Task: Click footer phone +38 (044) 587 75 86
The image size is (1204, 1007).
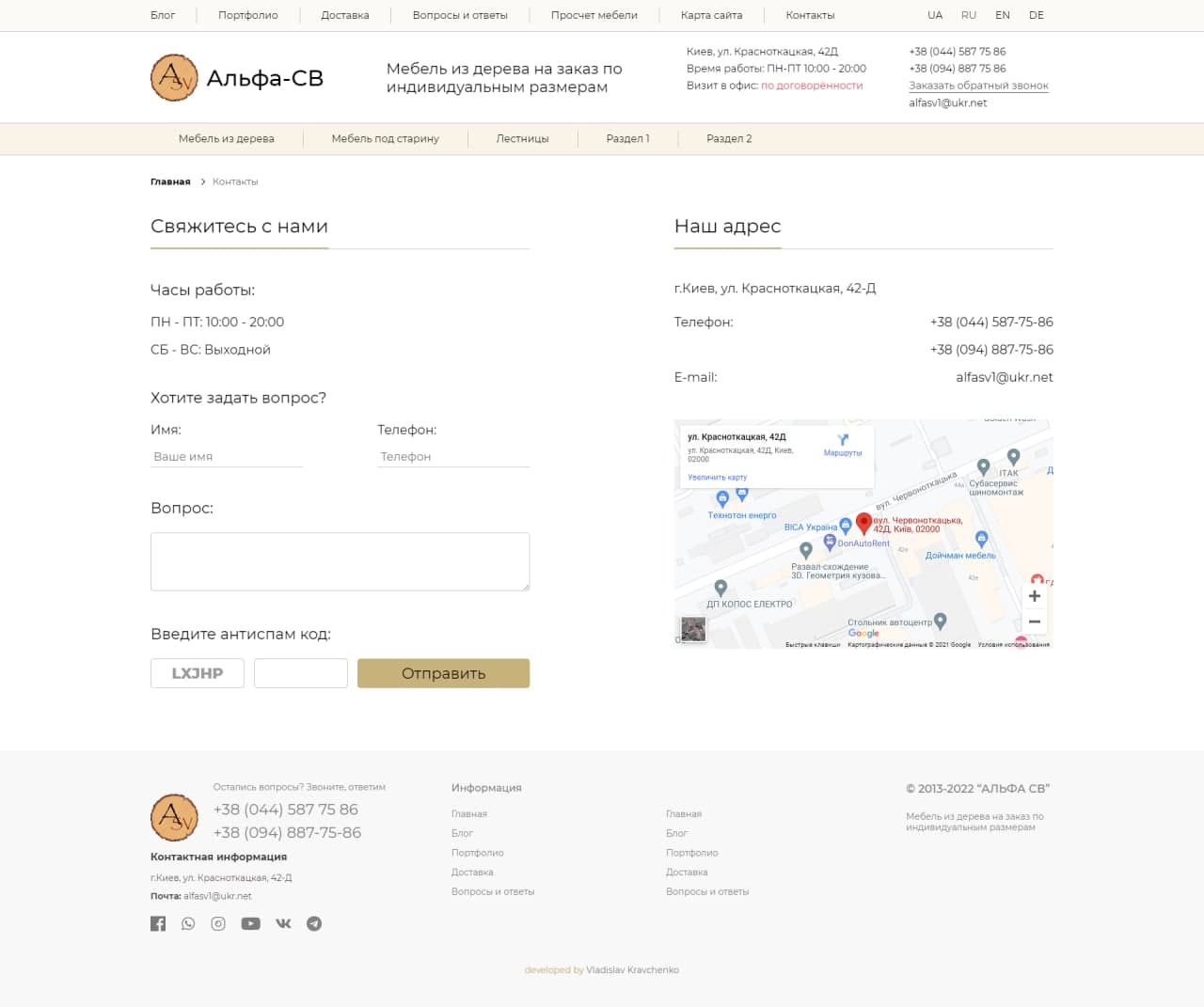Action: coord(286,810)
